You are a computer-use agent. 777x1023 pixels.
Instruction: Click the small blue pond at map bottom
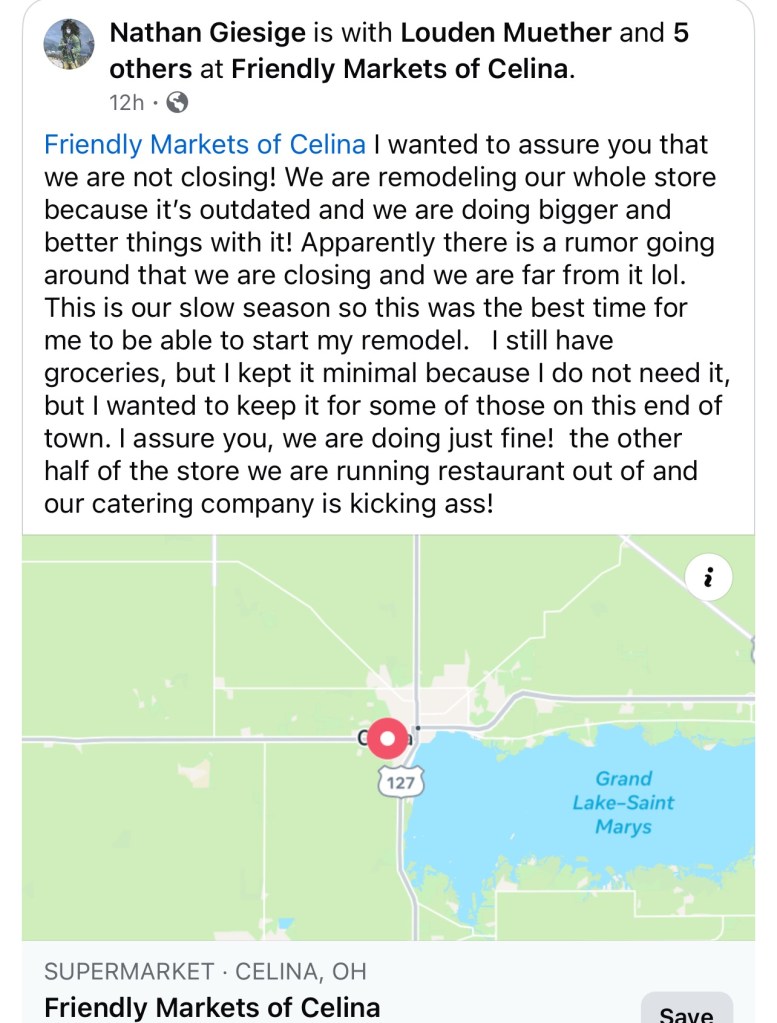tap(287, 922)
